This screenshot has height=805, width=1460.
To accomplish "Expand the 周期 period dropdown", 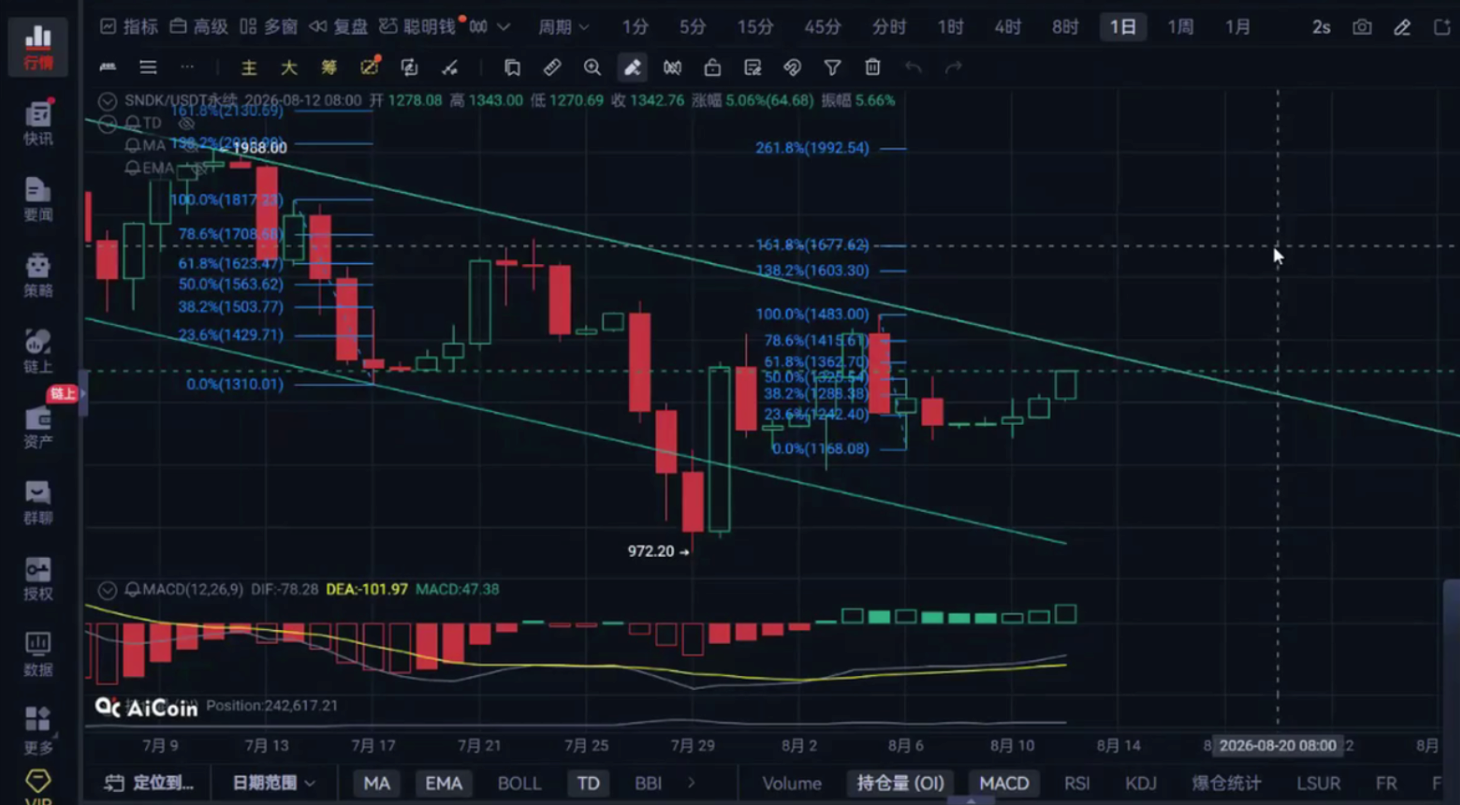I will 563,27.
